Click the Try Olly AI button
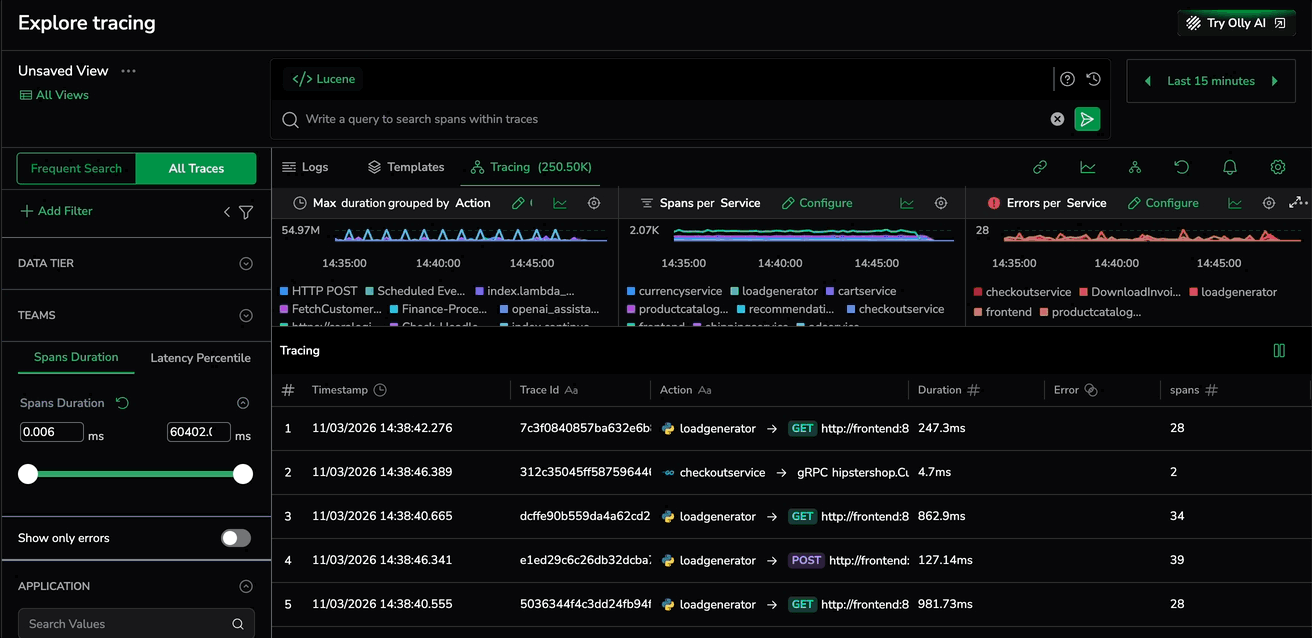Viewport: 1312px width, 638px height. pyautogui.click(x=1236, y=23)
